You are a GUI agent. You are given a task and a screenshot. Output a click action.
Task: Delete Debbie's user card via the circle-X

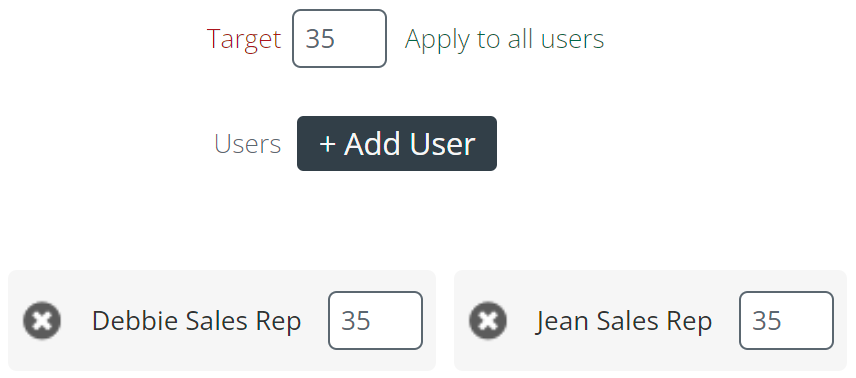(x=42, y=321)
